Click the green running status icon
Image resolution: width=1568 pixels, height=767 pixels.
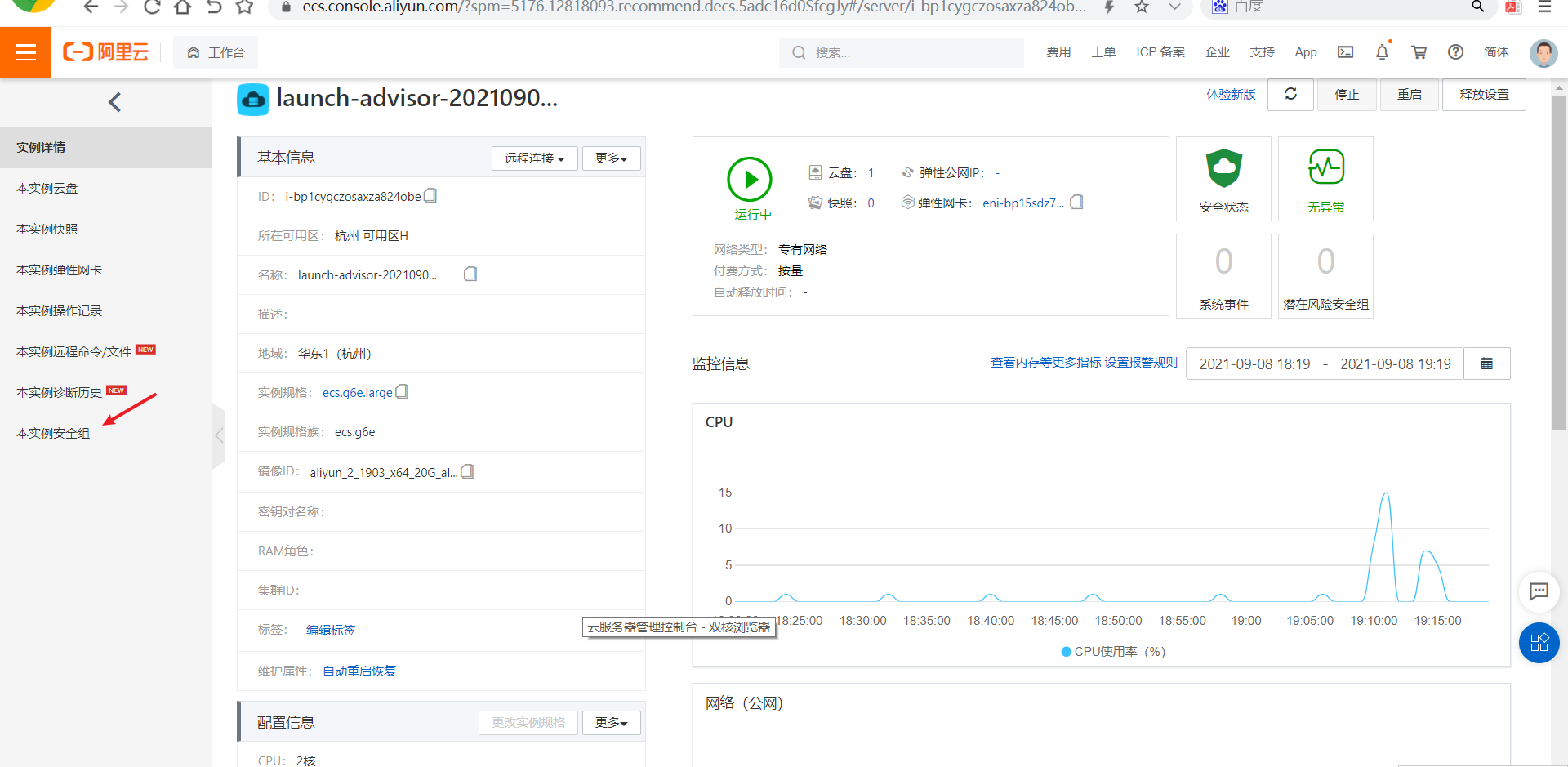click(x=750, y=180)
